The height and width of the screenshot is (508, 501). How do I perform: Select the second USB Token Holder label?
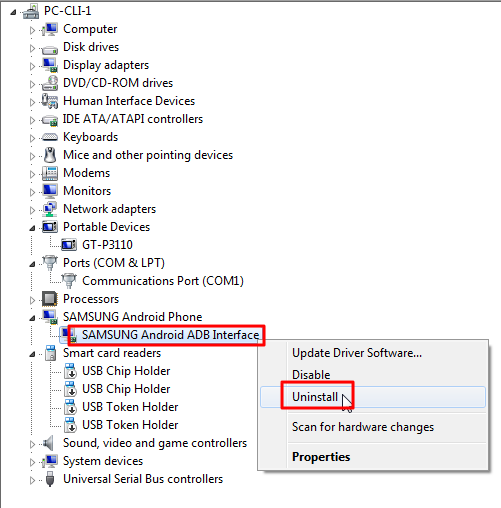(x=130, y=425)
